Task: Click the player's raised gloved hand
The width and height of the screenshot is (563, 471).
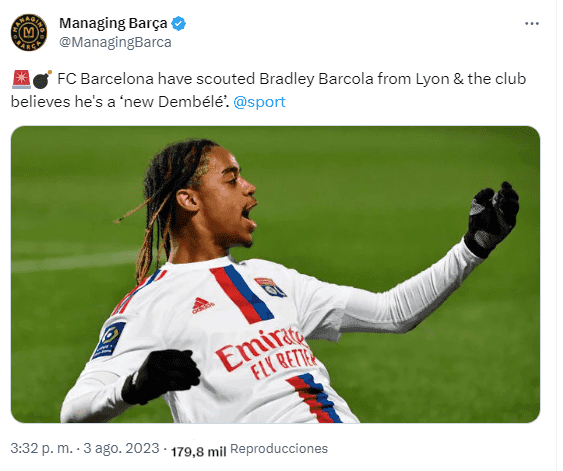Action: (x=492, y=218)
